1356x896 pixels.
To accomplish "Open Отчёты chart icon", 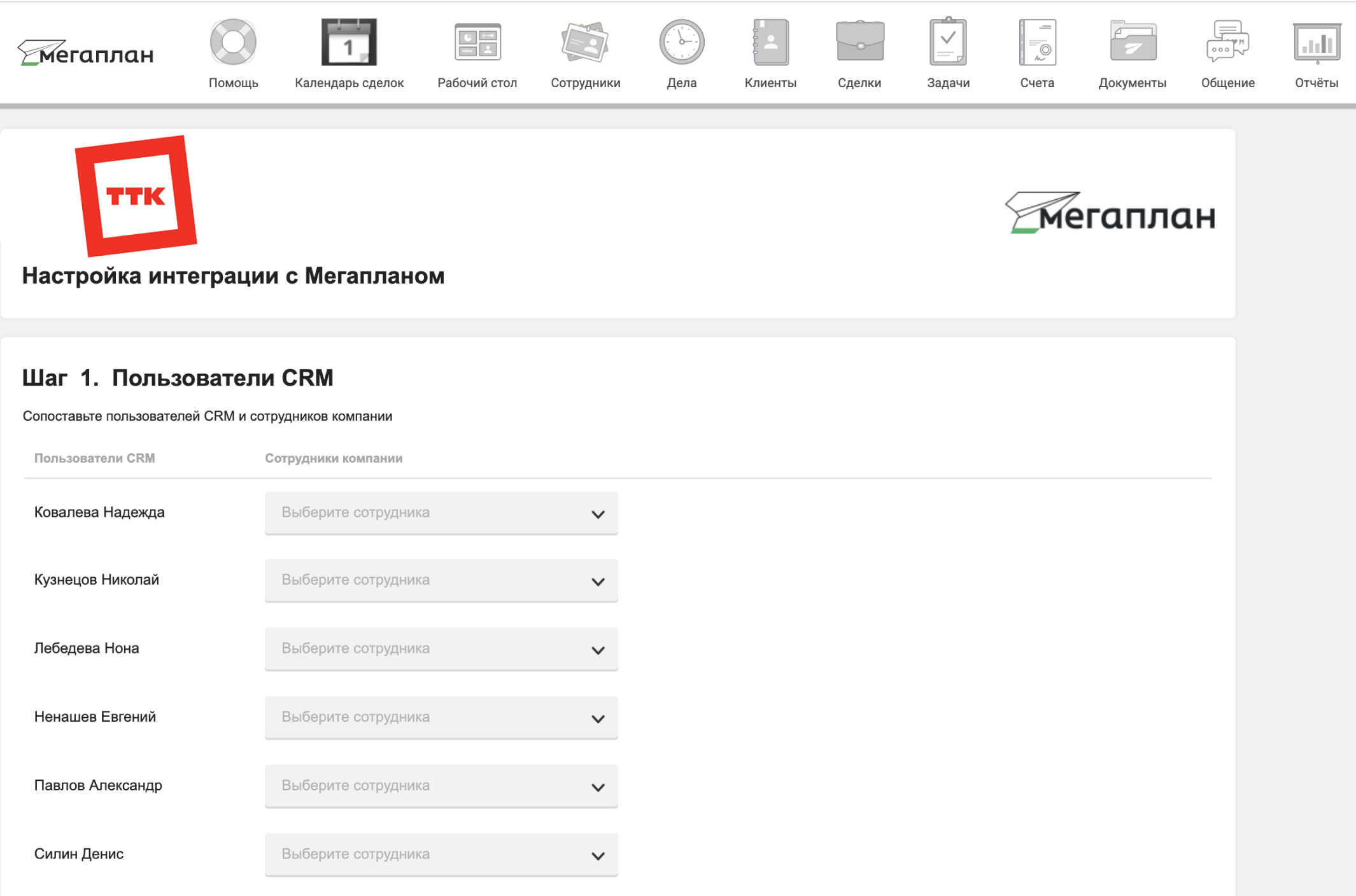I will (x=1317, y=43).
